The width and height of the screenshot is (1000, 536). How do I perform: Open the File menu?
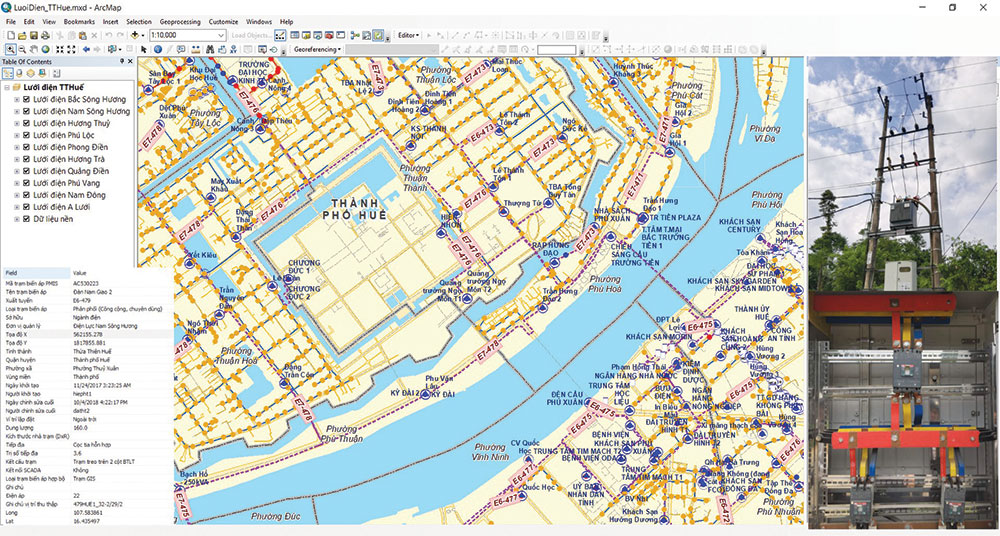tap(11, 22)
